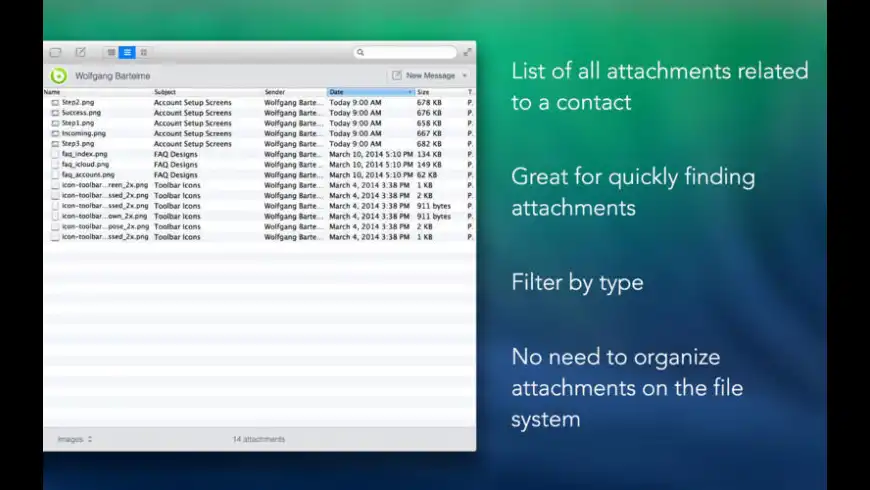870x490 pixels.
Task: Toggle the list view mode
Action: [127, 52]
